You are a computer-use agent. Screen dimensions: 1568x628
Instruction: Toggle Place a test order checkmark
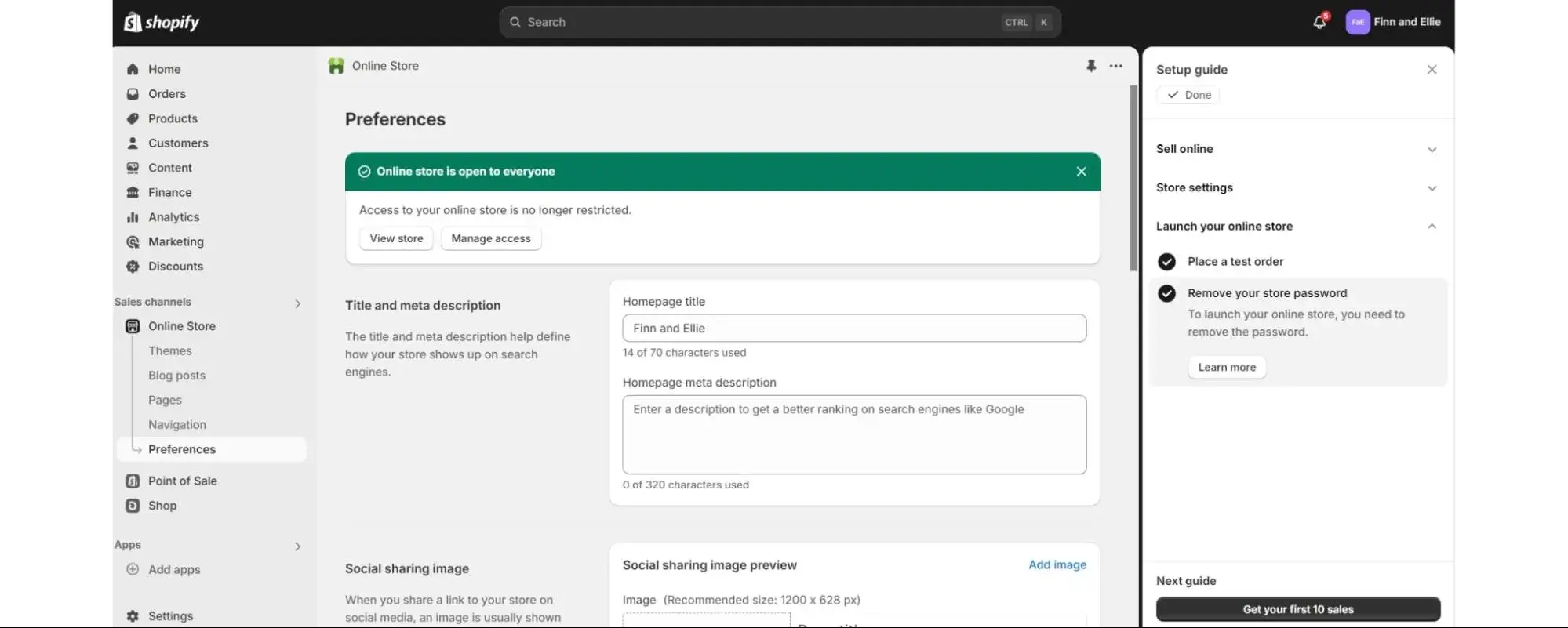(1166, 262)
